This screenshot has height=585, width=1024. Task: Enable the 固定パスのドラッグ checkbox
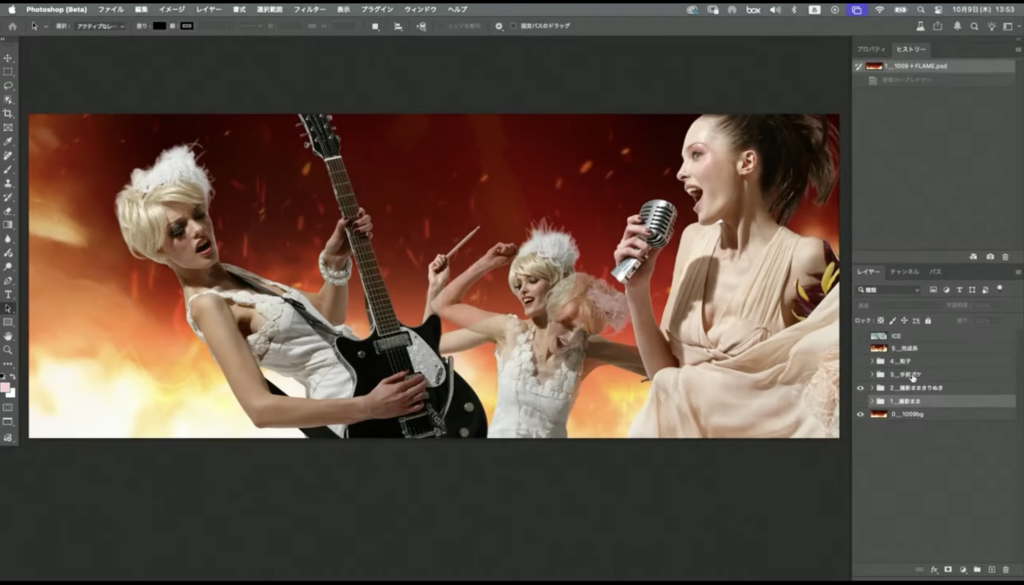(x=513, y=26)
